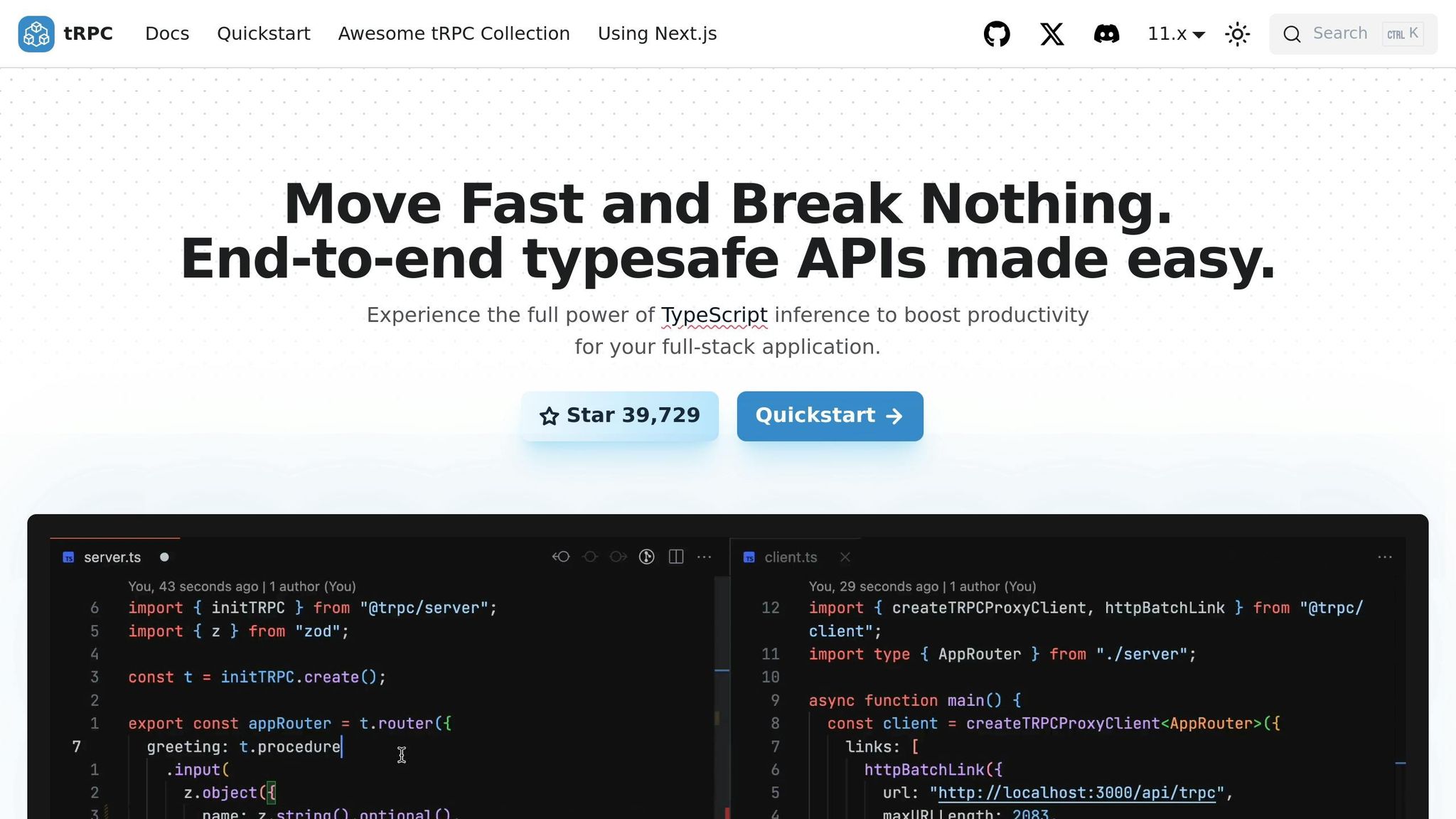Toggle the light/dark theme sun icon

(1238, 34)
